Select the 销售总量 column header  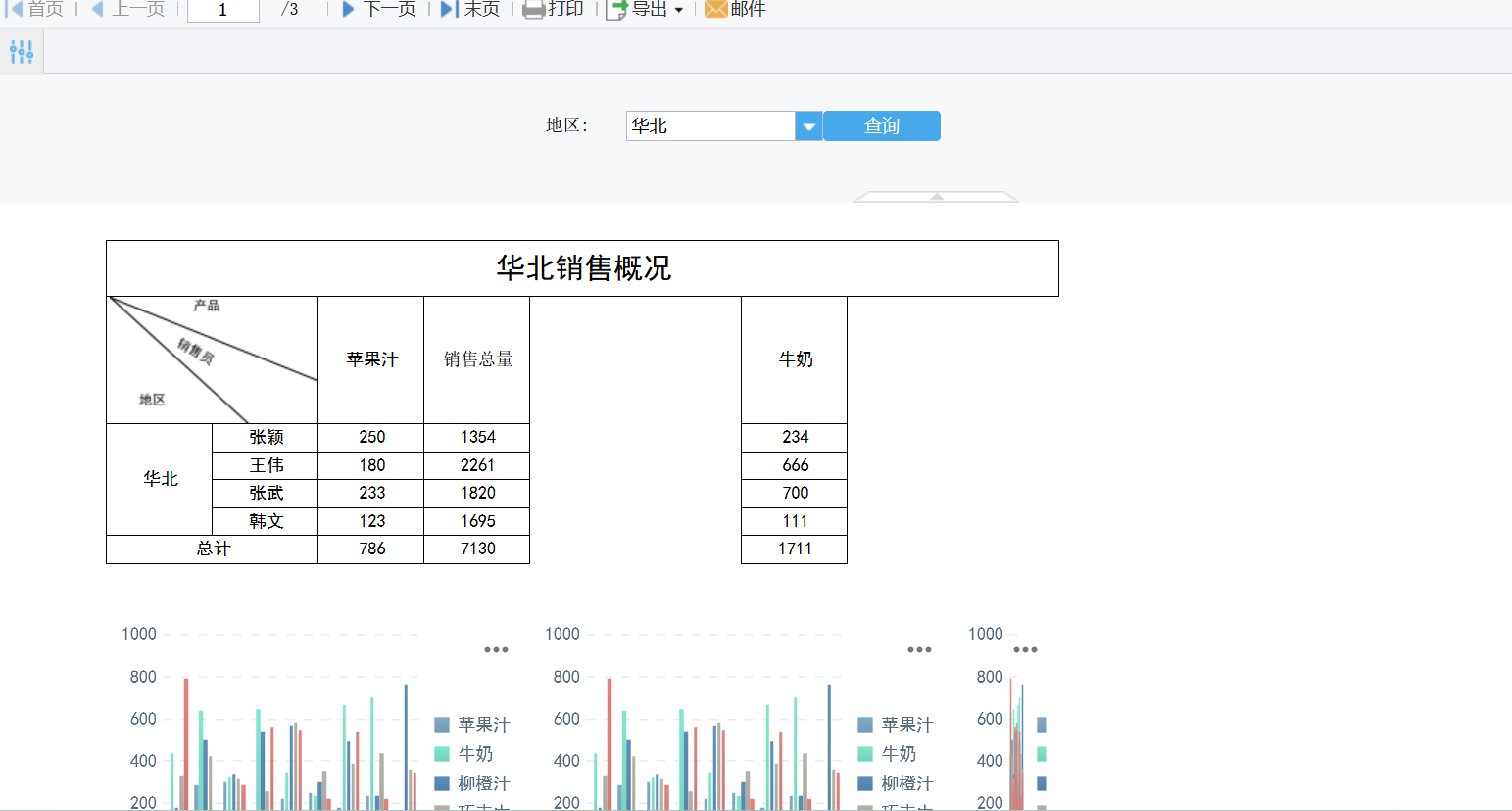pyautogui.click(x=477, y=359)
